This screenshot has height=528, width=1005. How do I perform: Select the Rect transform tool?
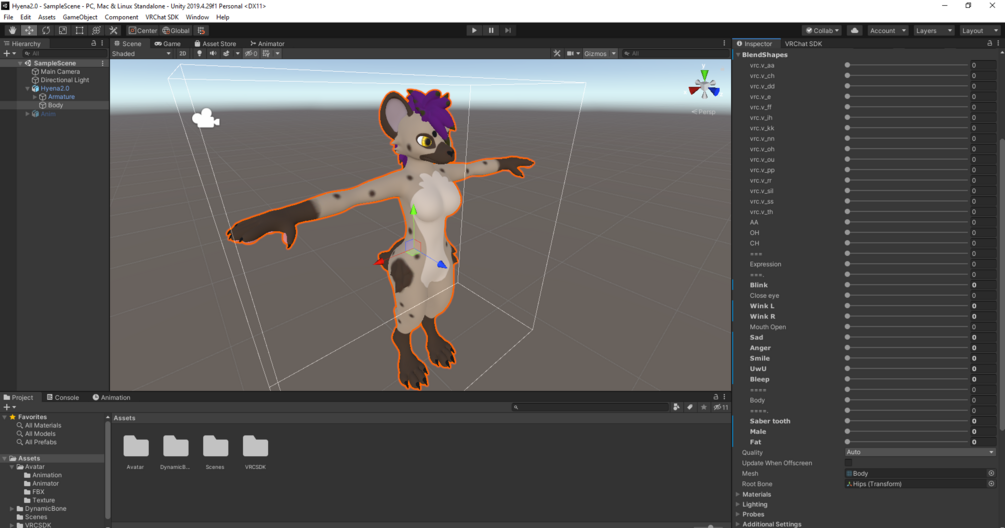tap(79, 30)
